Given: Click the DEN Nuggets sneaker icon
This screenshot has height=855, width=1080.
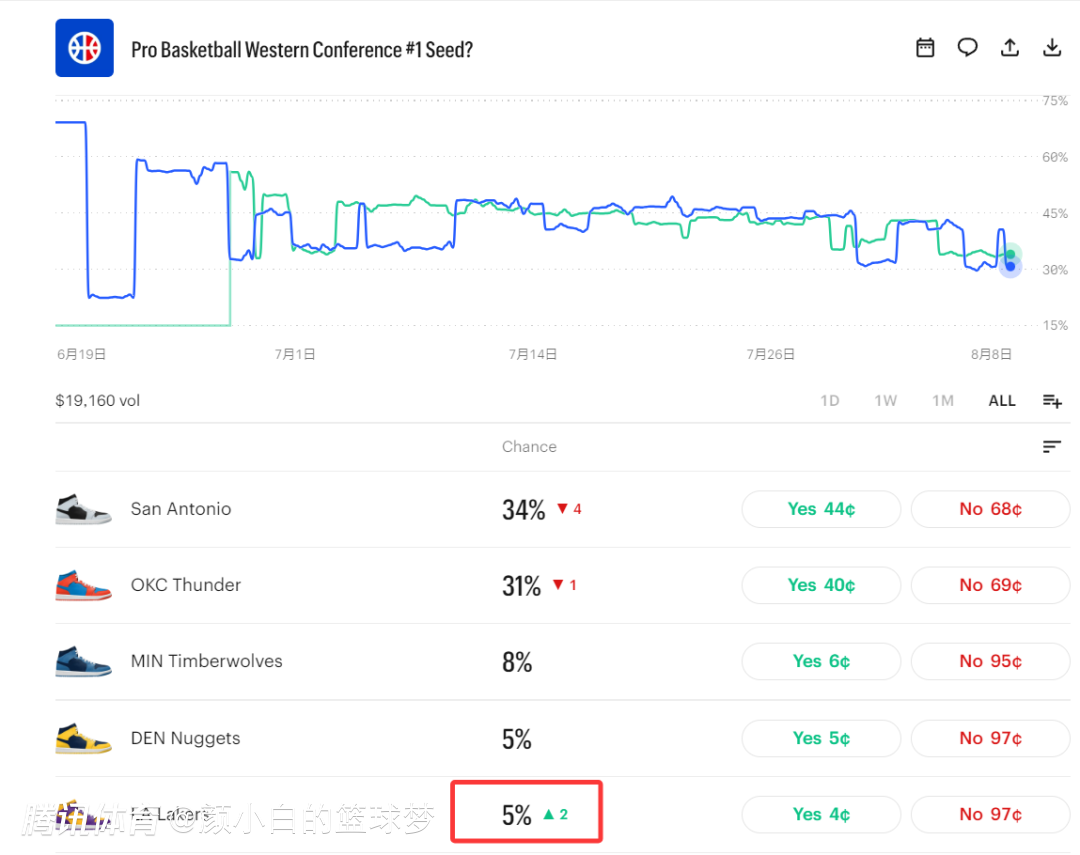Looking at the screenshot, I should coord(83,738).
